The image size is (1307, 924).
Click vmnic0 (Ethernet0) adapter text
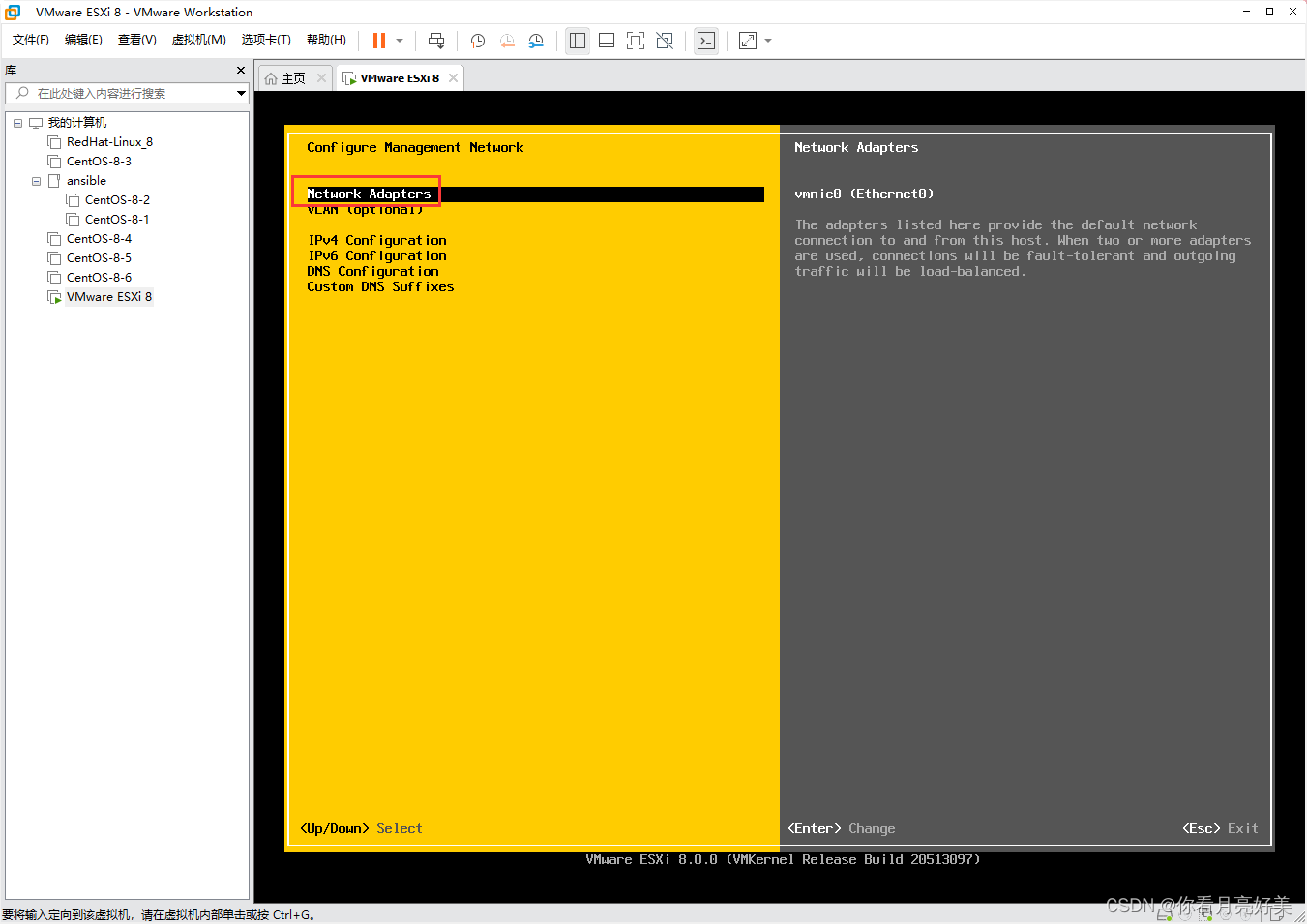pos(864,194)
